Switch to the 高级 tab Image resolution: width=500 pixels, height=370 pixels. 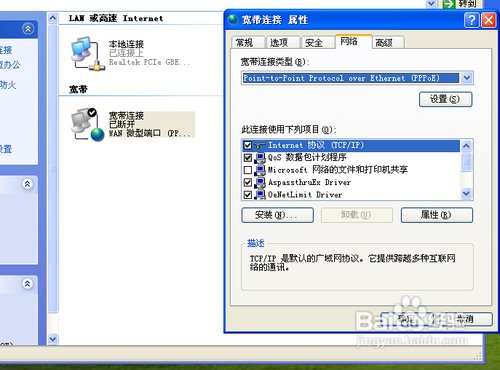[x=388, y=43]
